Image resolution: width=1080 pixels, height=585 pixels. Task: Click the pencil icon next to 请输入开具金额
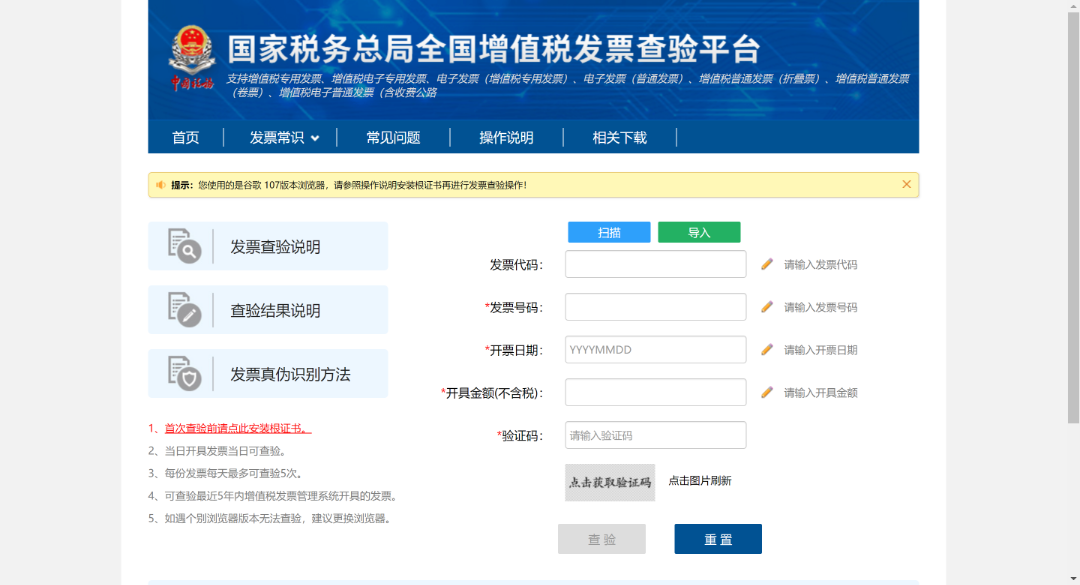coord(767,392)
